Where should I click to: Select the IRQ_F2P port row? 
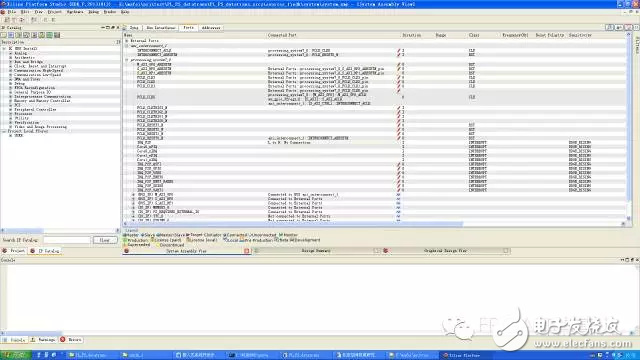coord(376,142)
